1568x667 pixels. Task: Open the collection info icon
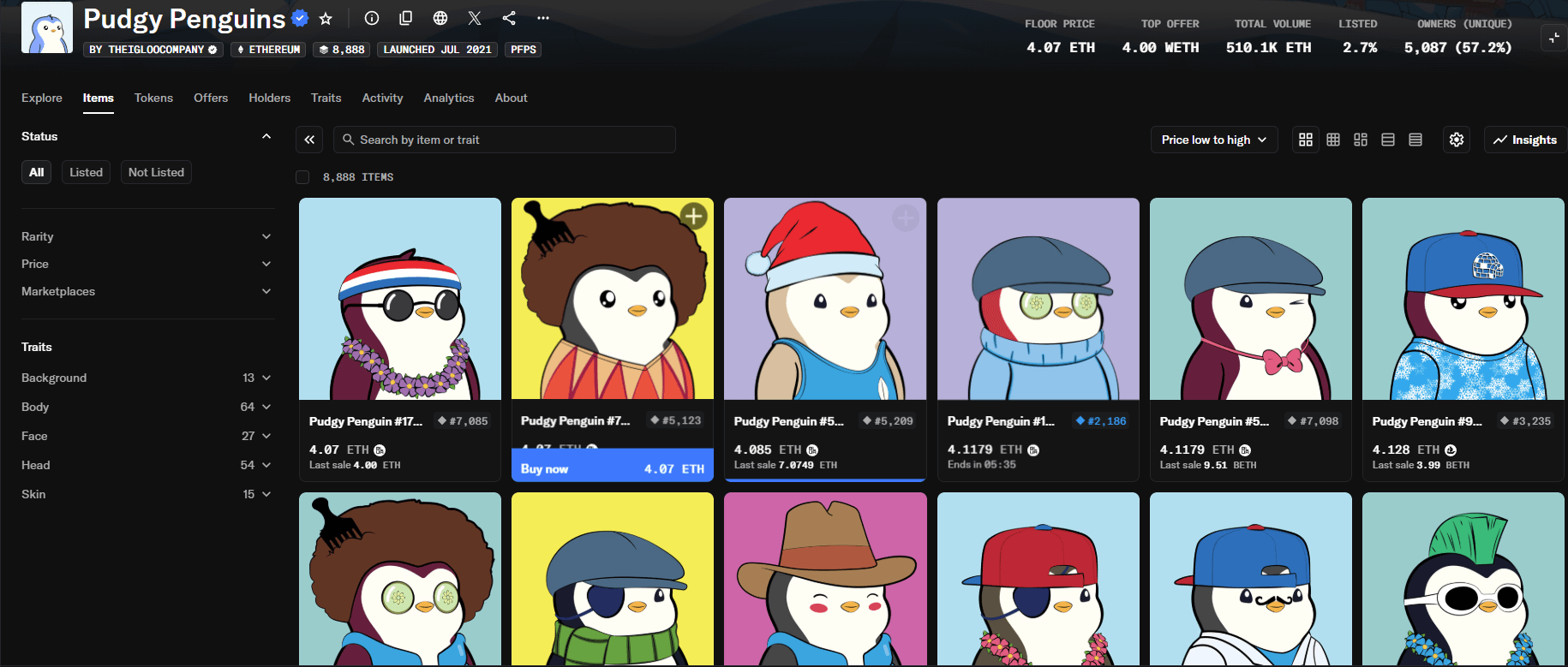click(372, 18)
